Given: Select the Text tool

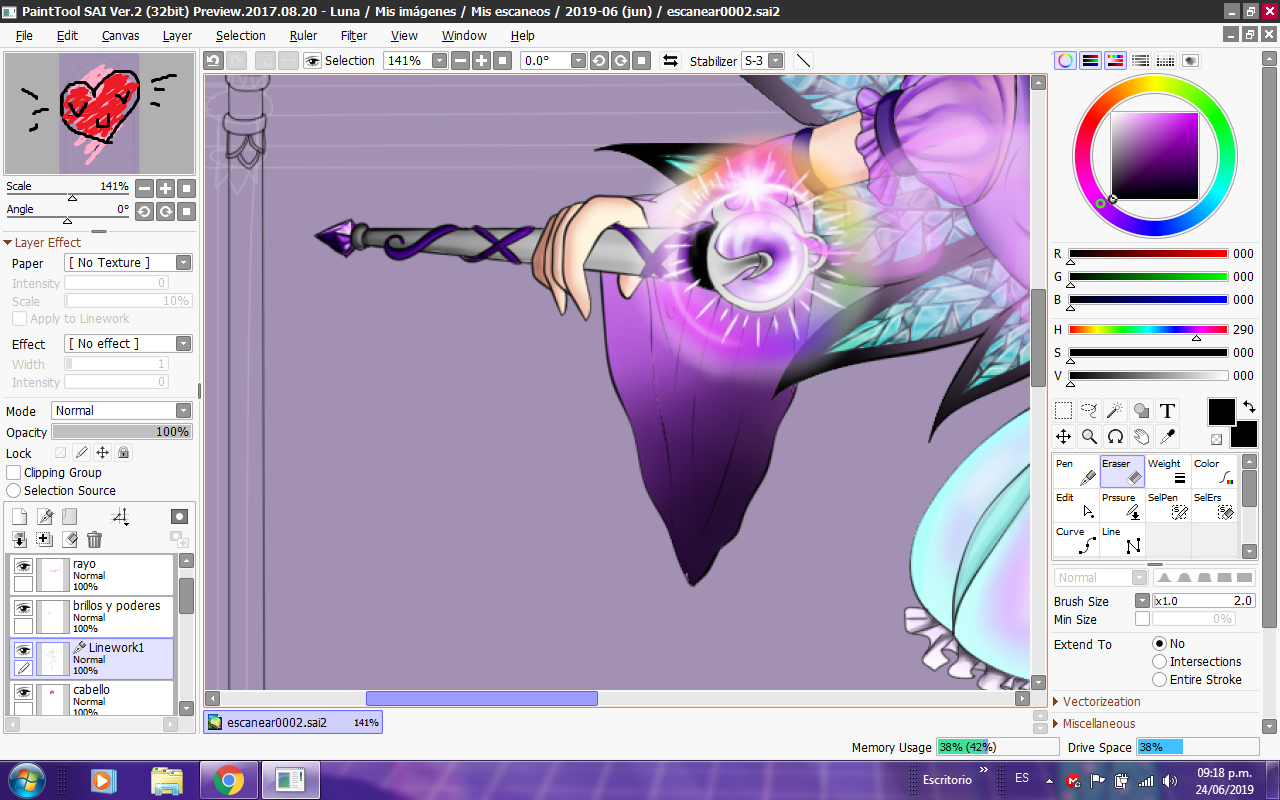Looking at the screenshot, I should click(1167, 411).
